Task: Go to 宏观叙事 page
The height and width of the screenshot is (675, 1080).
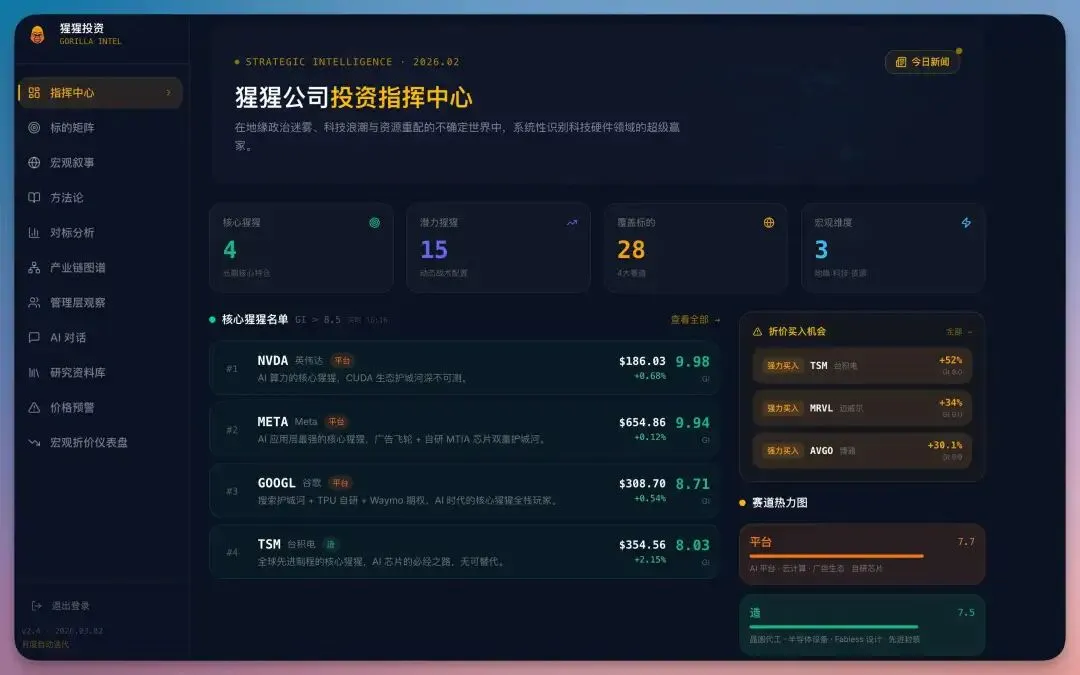Action: coord(101,163)
